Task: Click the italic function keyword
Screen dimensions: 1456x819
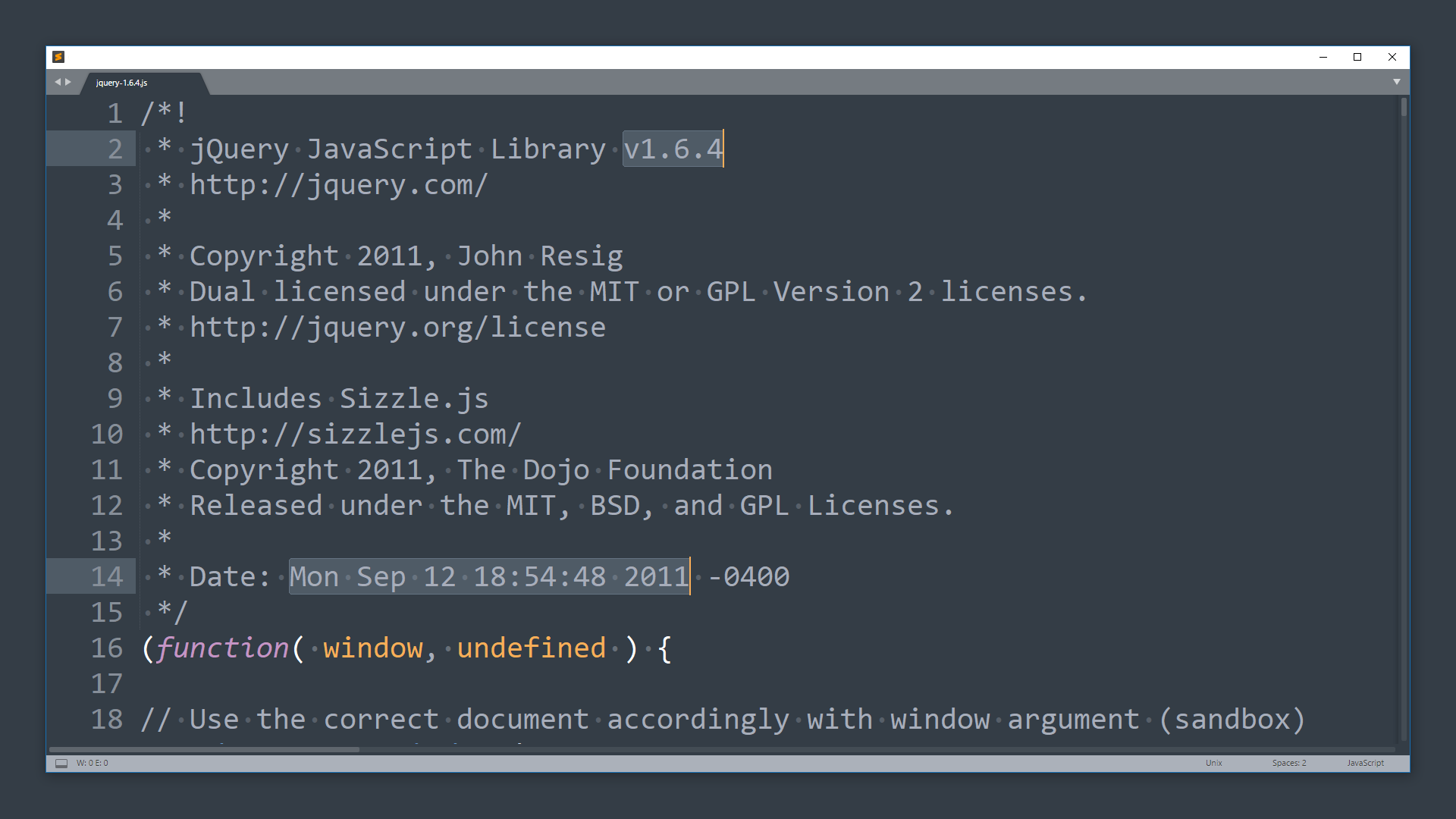Action: pos(222,648)
